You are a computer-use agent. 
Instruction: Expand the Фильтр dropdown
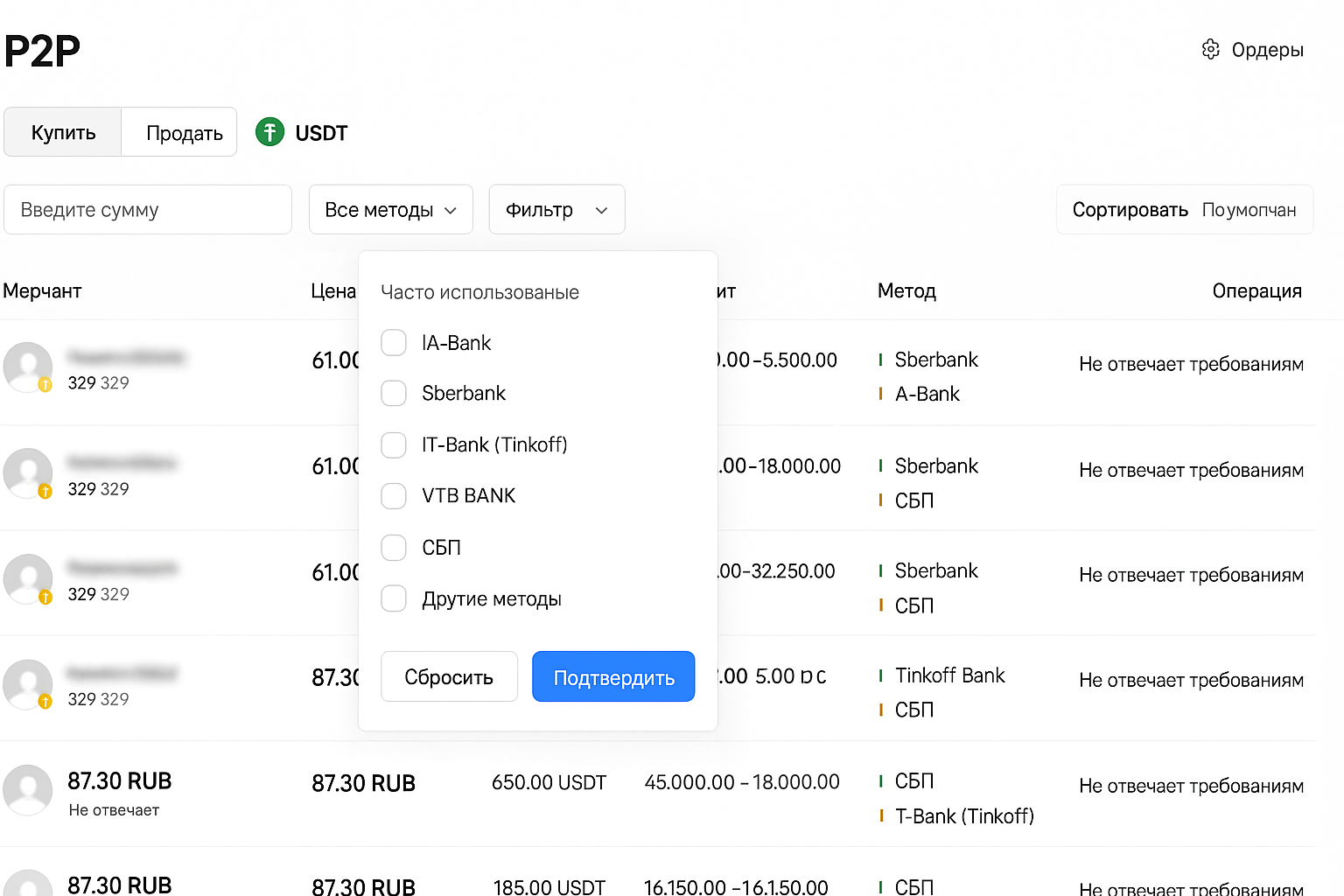(x=556, y=209)
